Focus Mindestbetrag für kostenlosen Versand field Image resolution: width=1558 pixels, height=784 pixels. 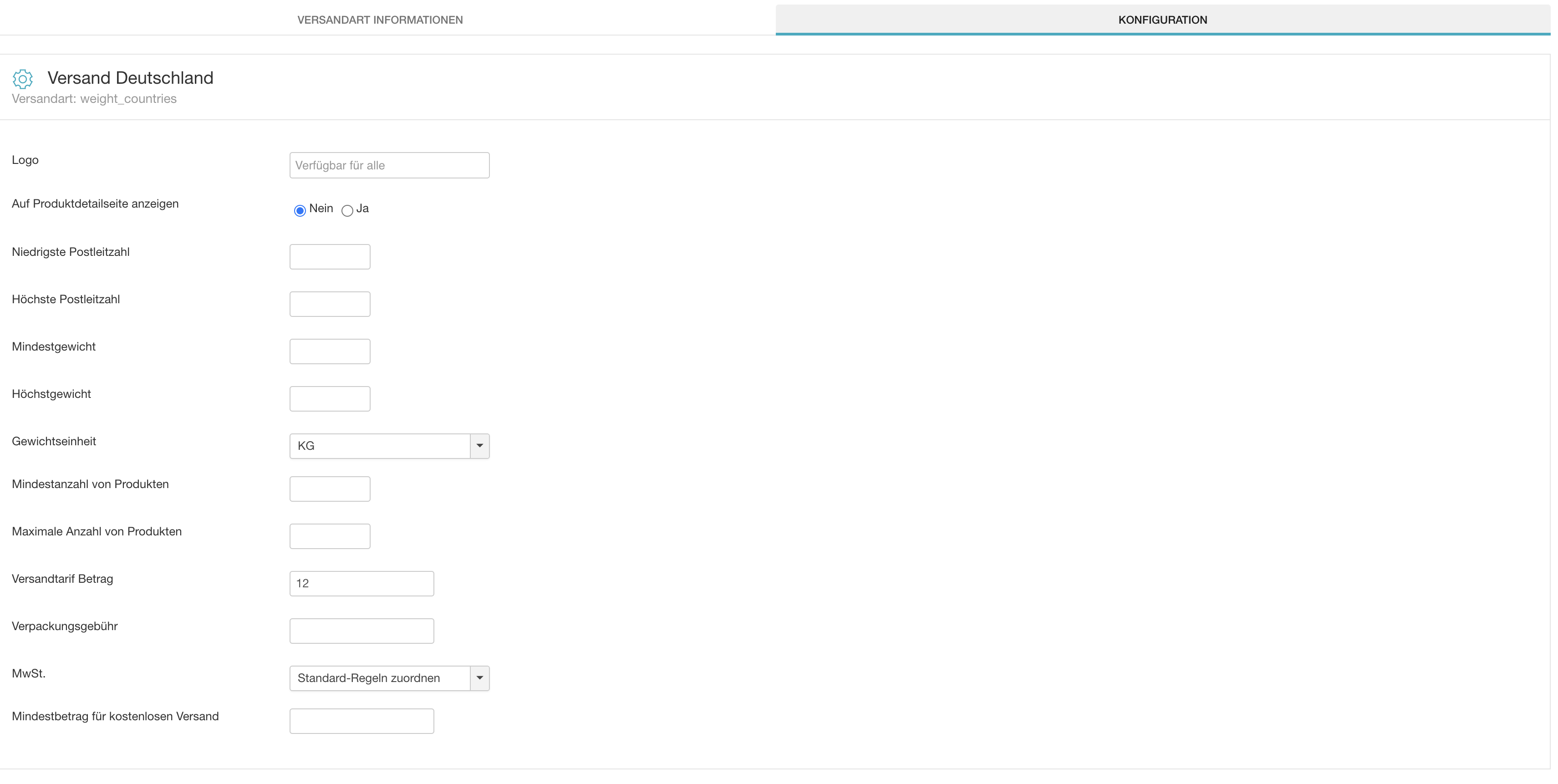[361, 721]
